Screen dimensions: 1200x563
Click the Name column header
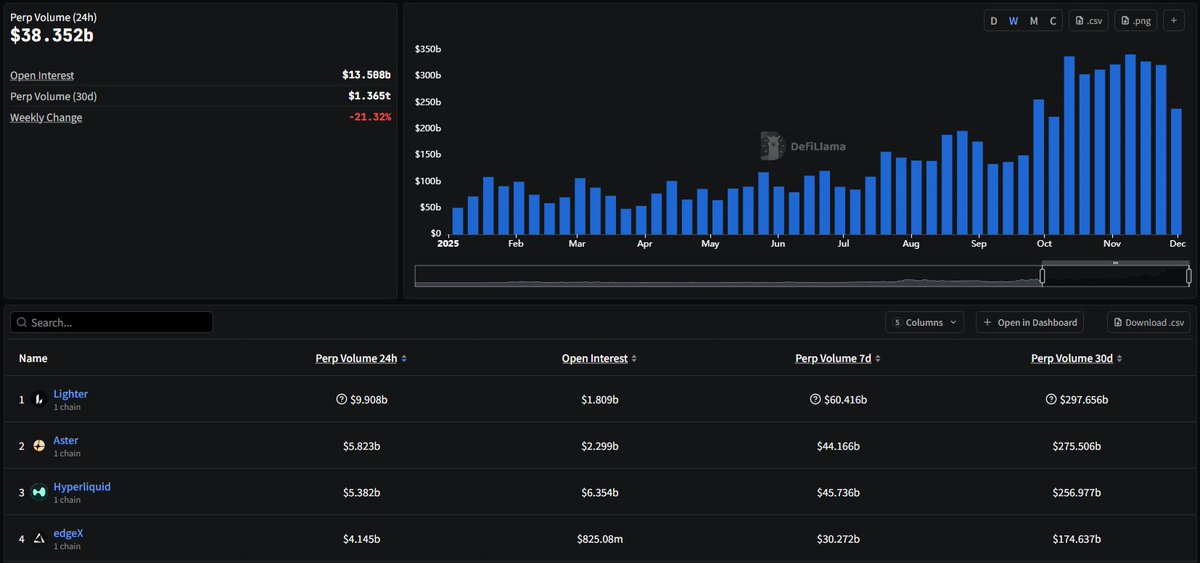(x=33, y=358)
